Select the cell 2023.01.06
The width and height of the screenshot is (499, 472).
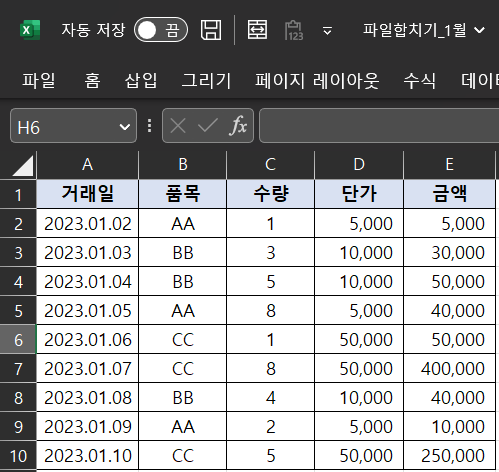(x=87, y=339)
